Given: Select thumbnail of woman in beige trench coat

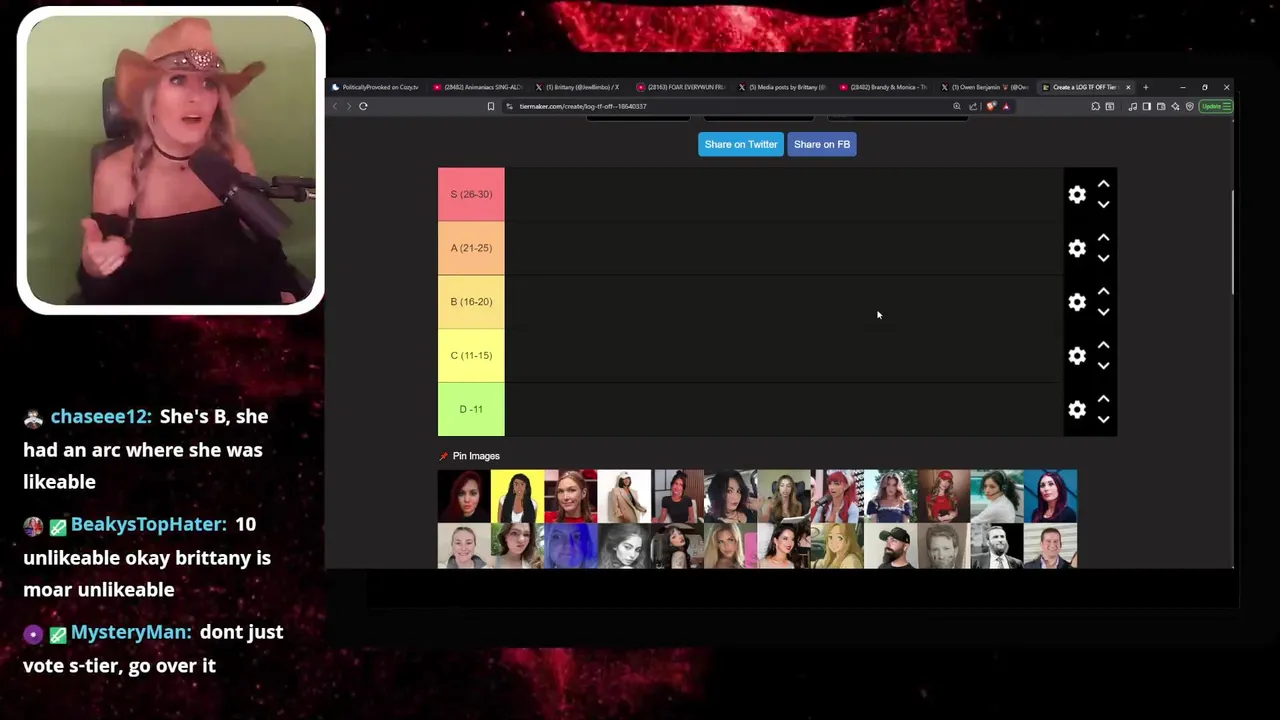Looking at the screenshot, I should pos(624,496).
